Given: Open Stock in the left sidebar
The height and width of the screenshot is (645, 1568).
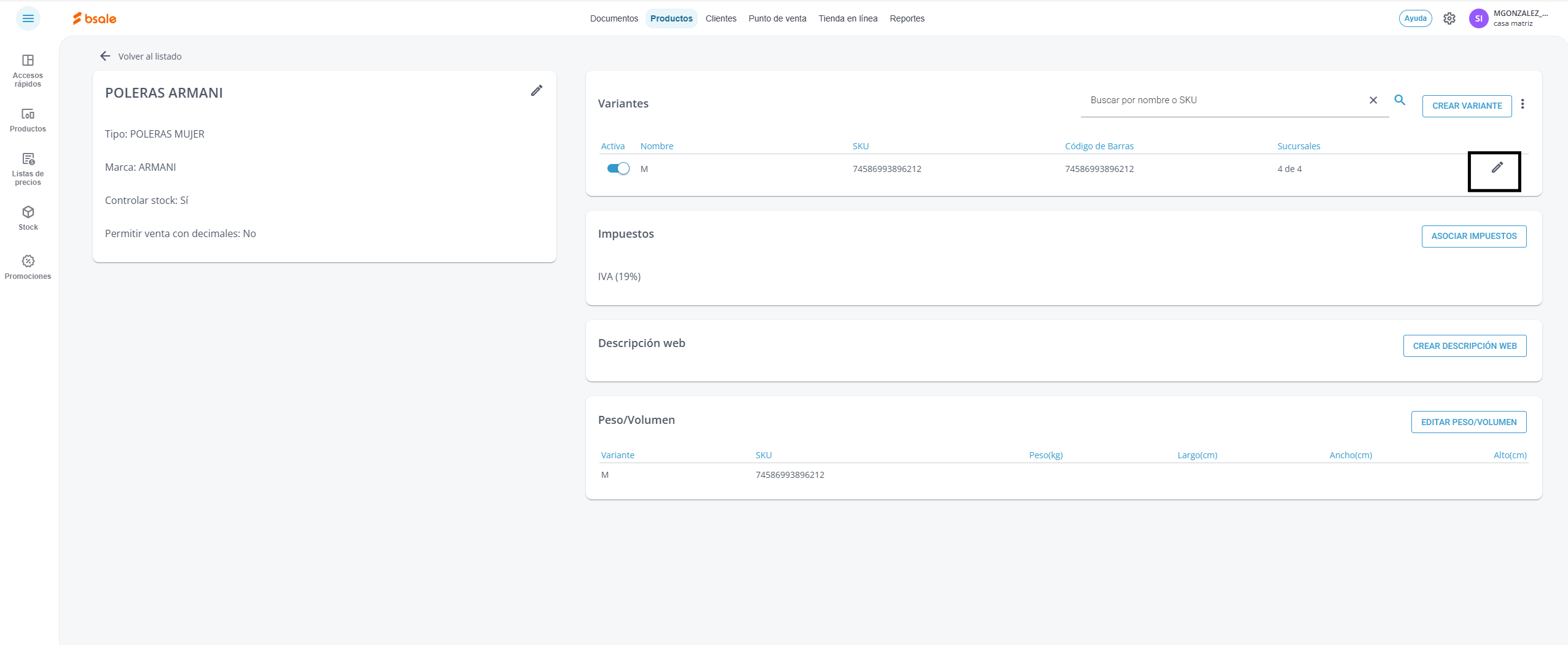Looking at the screenshot, I should (x=28, y=218).
